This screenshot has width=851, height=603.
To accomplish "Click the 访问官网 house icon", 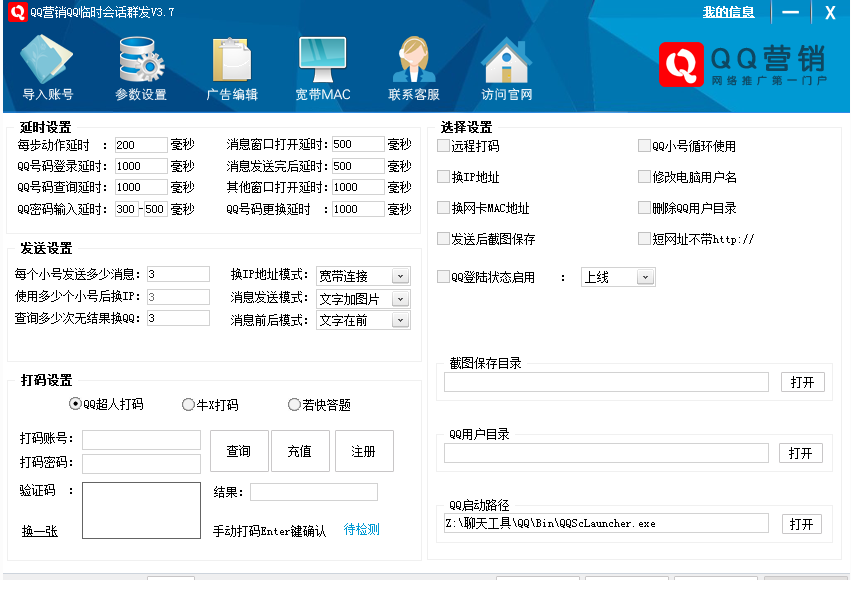I will [506, 67].
